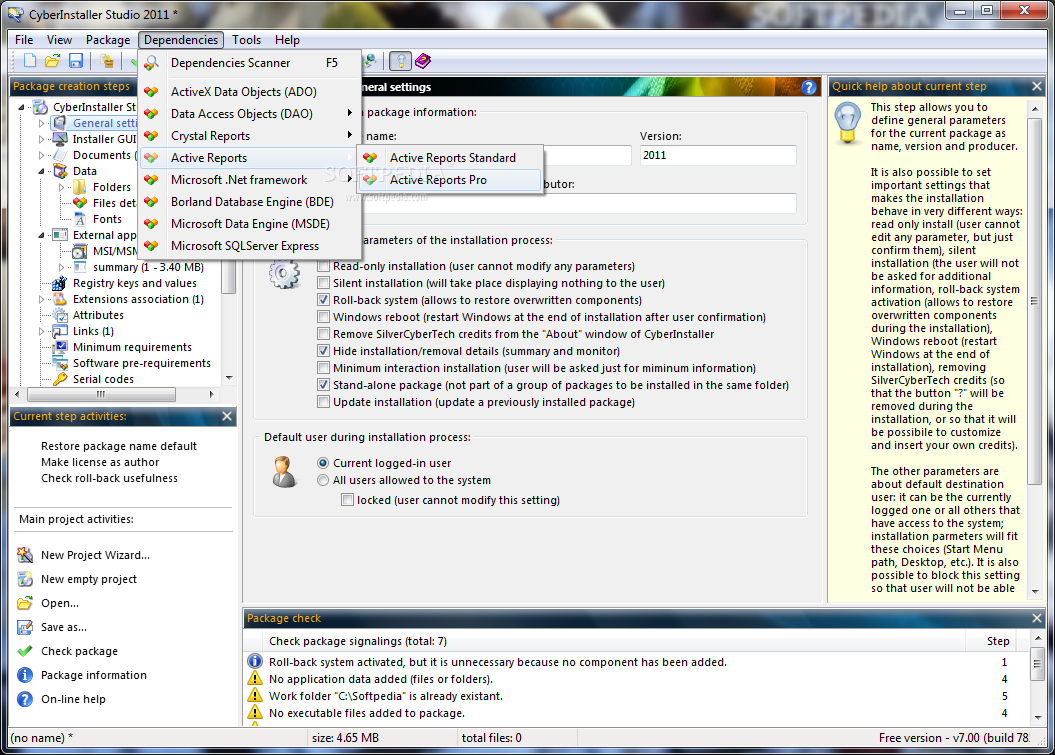Choose Active Reports Standard from submenu
Screen dimensions: 1055x755
[449, 157]
